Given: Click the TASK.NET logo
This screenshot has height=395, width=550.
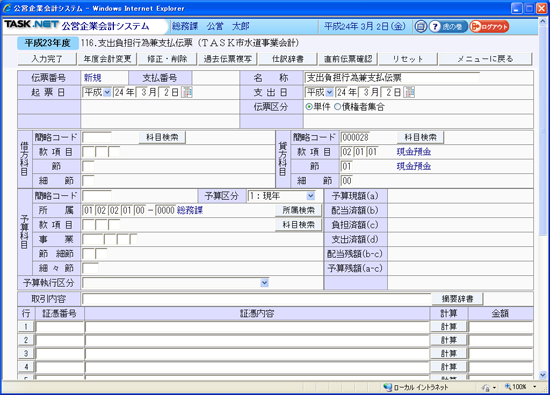Looking at the screenshot, I should pos(32,25).
